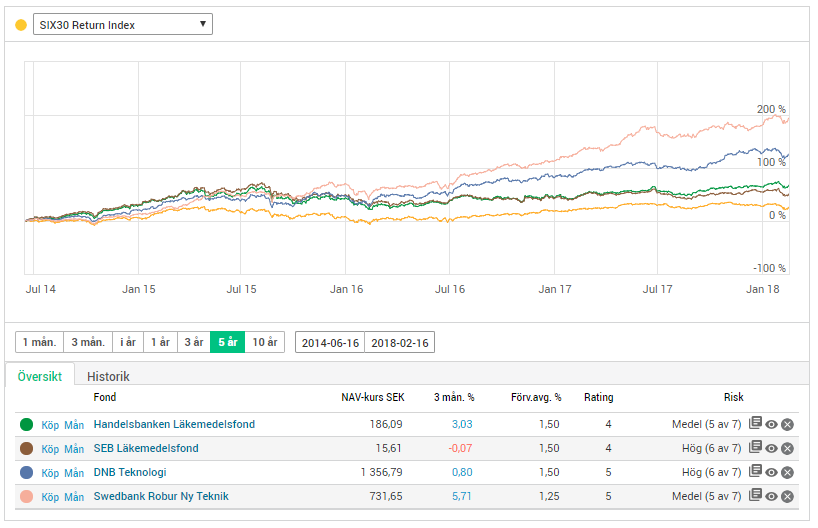
Task: Open fact sheet icon for Swedbank Robur Ny Teknik
Action: click(756, 496)
